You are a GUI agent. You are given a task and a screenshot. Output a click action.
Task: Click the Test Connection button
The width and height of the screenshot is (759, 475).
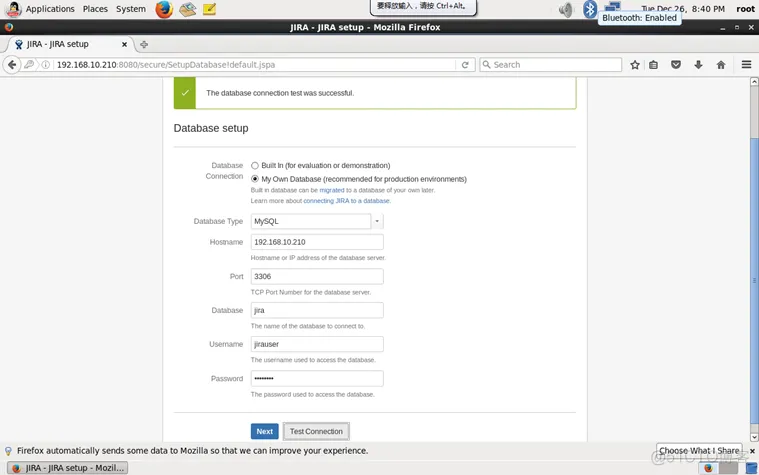pyautogui.click(x=316, y=431)
